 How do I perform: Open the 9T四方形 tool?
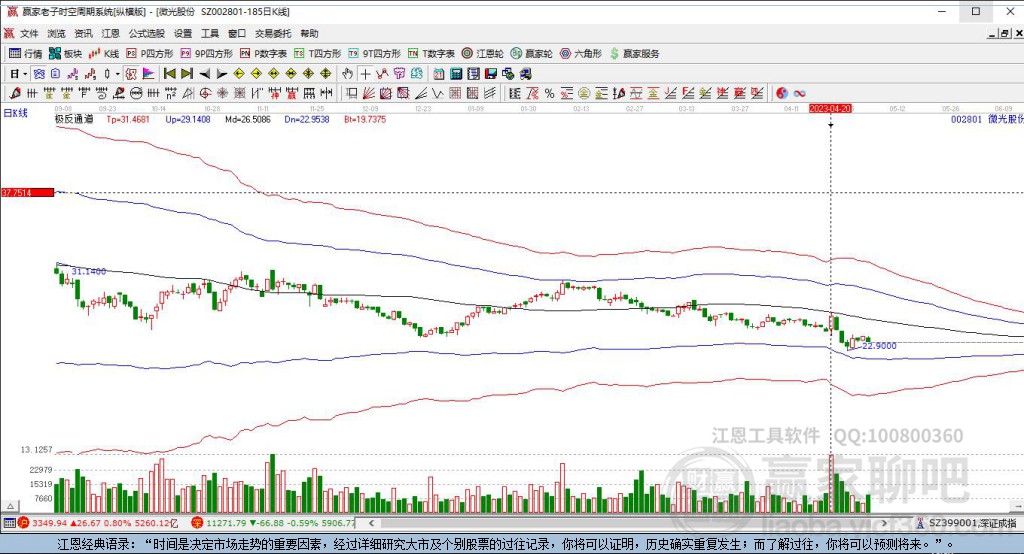(374, 54)
